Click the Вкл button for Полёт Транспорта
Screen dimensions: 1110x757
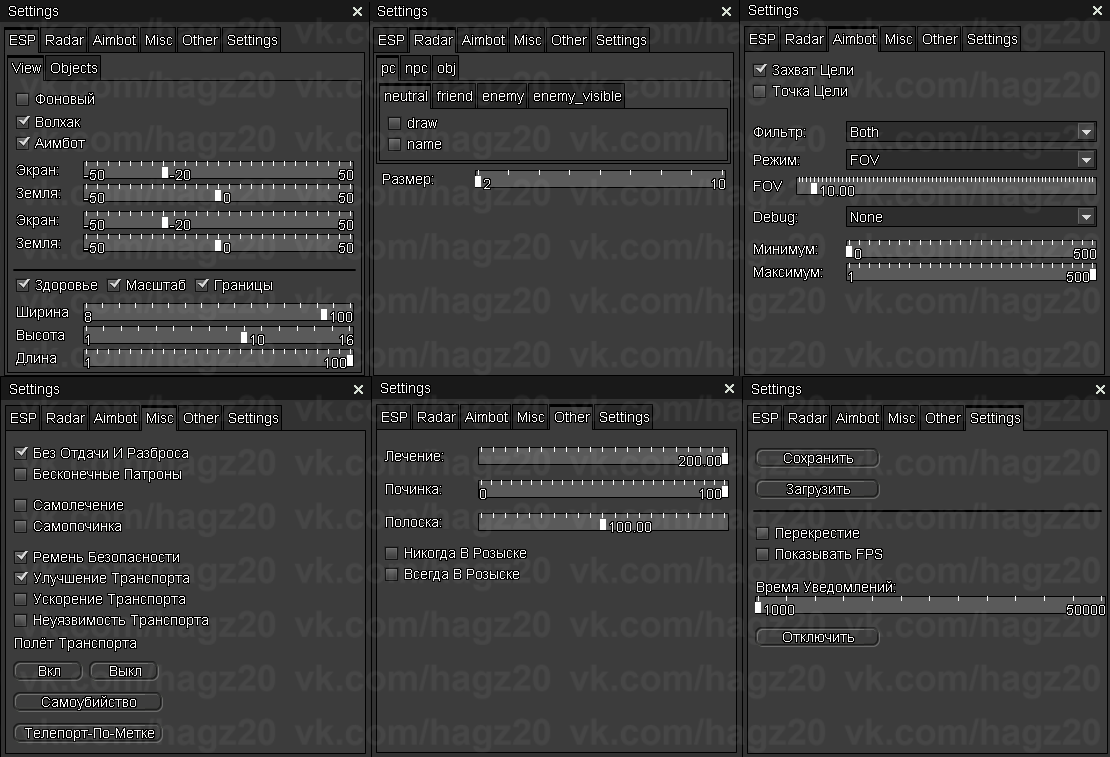[x=49, y=671]
